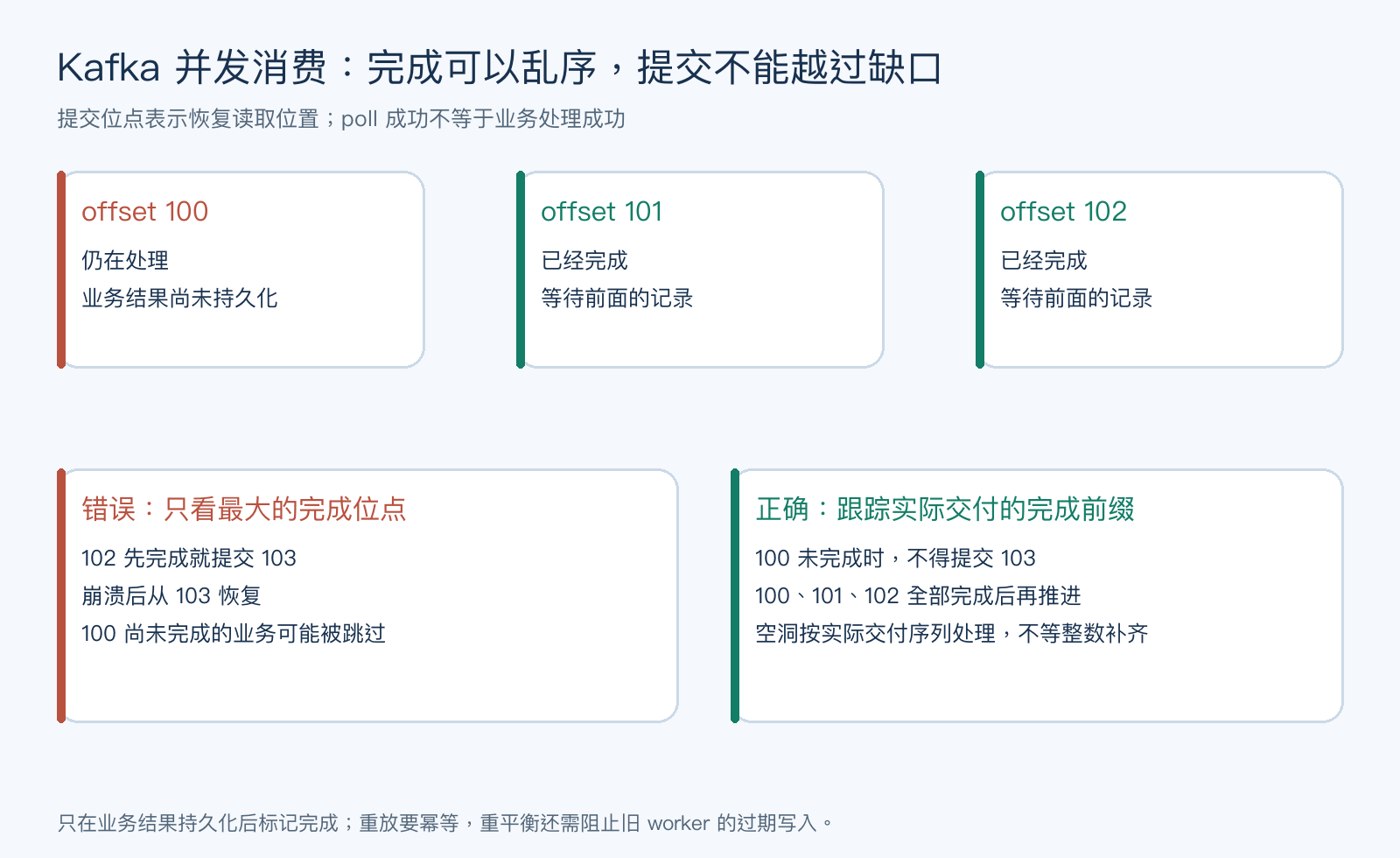Click the line 100 尚未完成的业务可能被跳过

(234, 633)
